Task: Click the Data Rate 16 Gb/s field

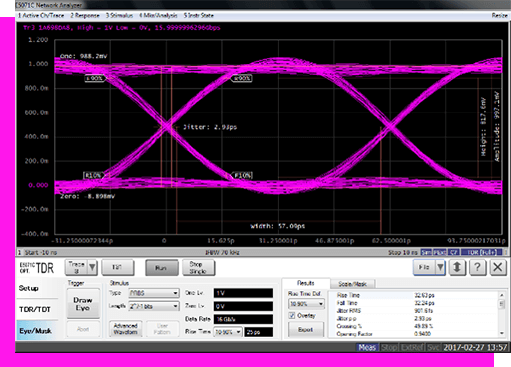Action: point(243,319)
